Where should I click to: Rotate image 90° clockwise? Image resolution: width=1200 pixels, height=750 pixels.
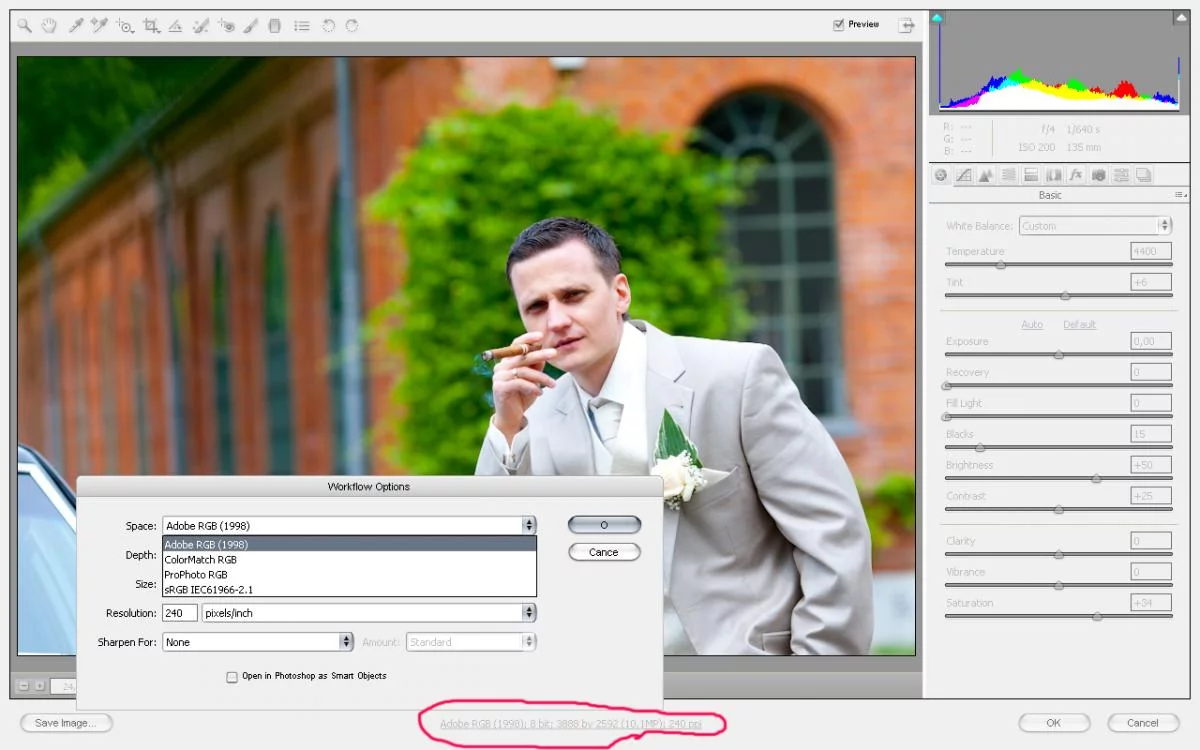[x=352, y=26]
